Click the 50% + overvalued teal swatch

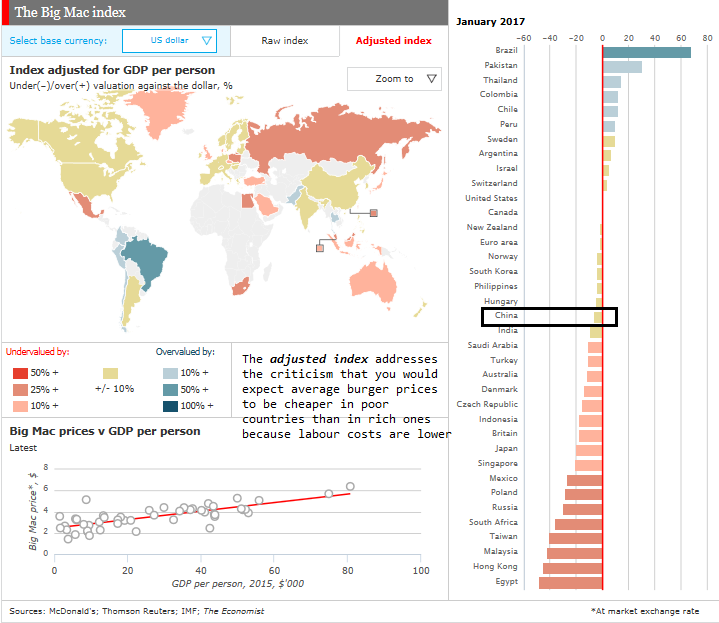(x=170, y=390)
